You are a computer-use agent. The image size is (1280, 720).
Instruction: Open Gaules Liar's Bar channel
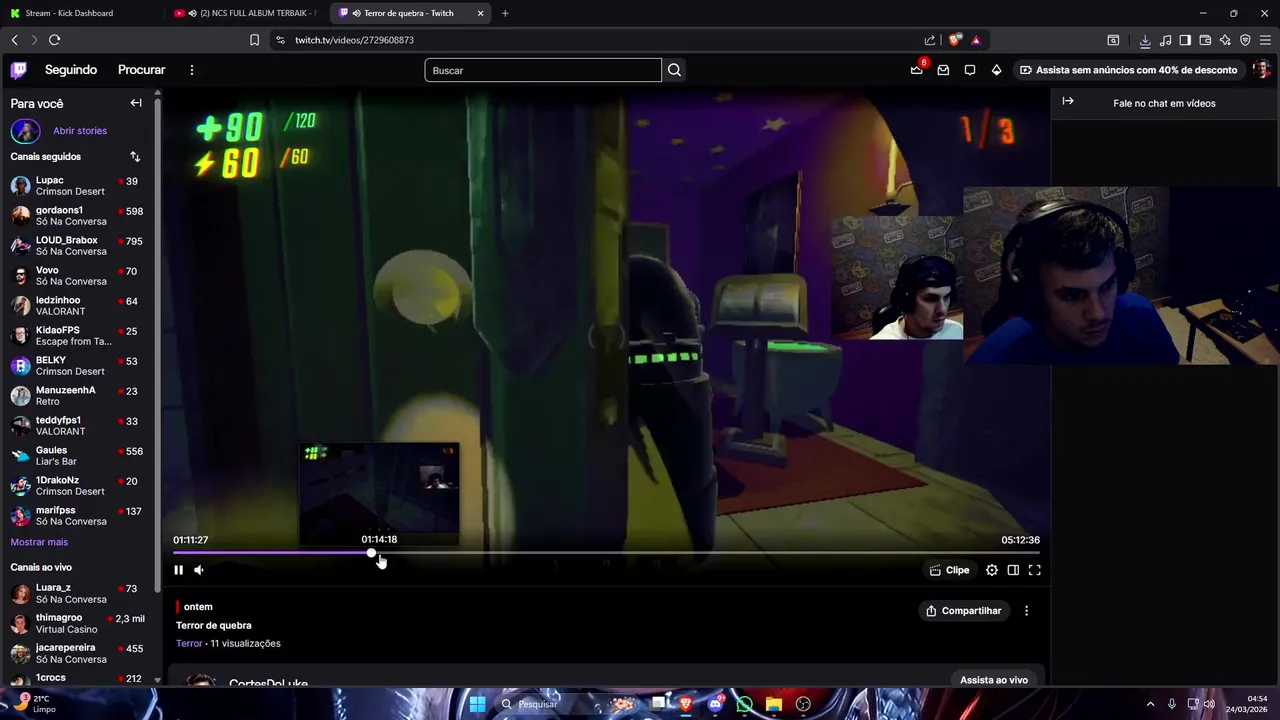pyautogui.click(x=78, y=456)
